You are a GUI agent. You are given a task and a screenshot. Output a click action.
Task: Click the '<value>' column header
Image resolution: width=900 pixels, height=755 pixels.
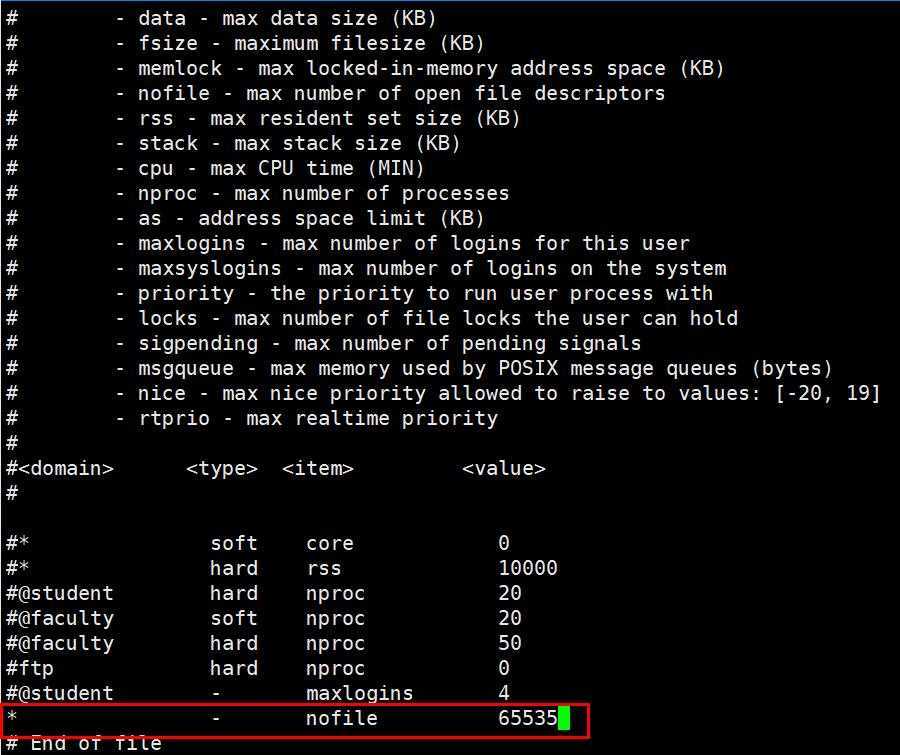(503, 469)
